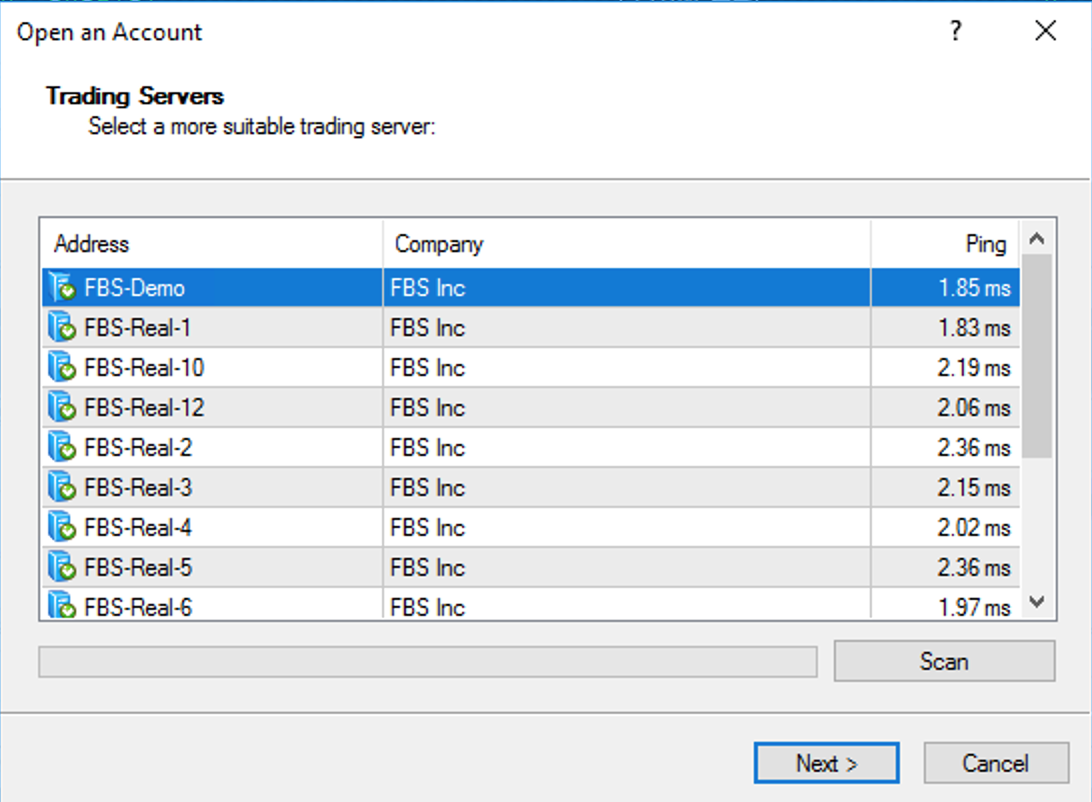1092x802 pixels.
Task: Click the scrollbar up arrow in server list
Action: (x=1037, y=239)
